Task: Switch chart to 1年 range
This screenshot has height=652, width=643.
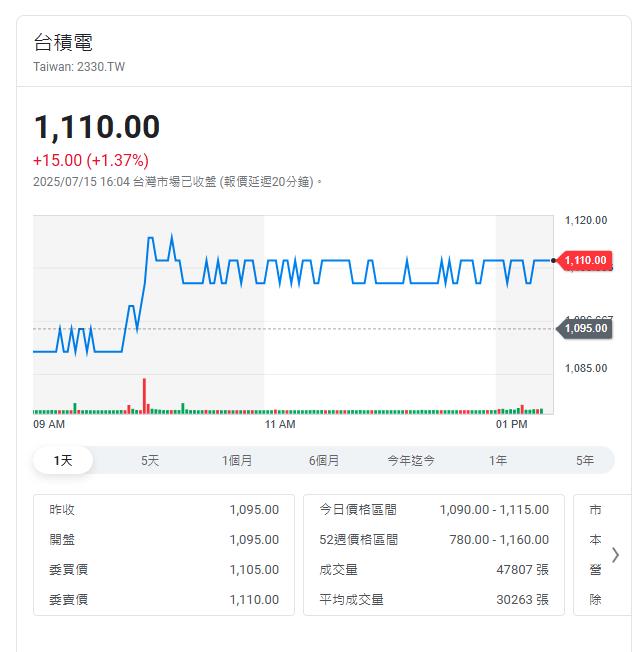Action: coord(497,460)
